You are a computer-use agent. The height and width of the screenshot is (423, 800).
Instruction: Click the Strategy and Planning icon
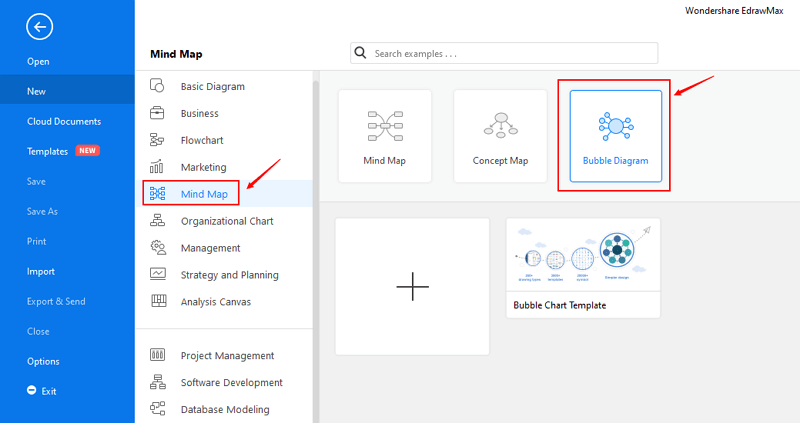(x=158, y=274)
